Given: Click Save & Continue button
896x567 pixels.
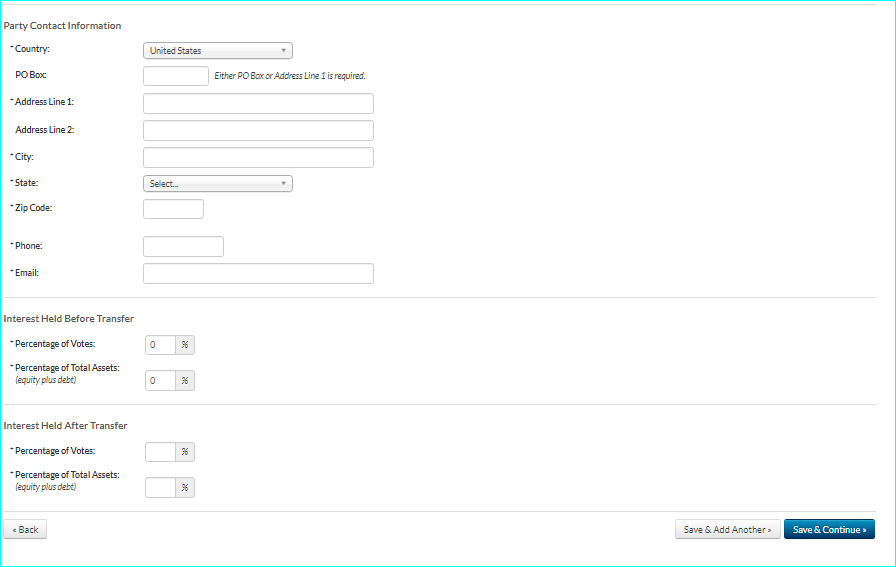Looking at the screenshot, I should click(x=829, y=529).
